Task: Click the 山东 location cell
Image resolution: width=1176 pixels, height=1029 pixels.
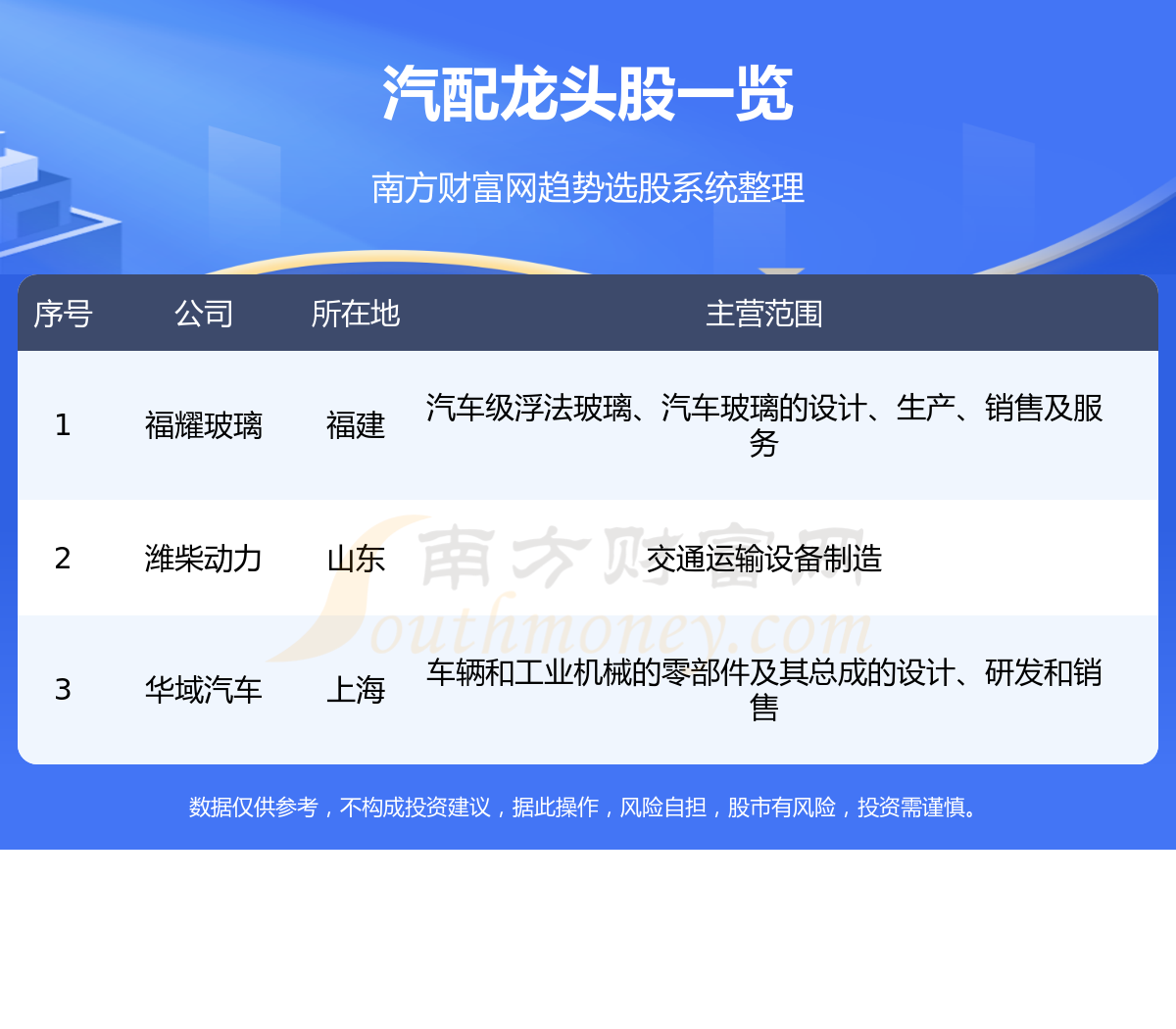Action: [356, 559]
